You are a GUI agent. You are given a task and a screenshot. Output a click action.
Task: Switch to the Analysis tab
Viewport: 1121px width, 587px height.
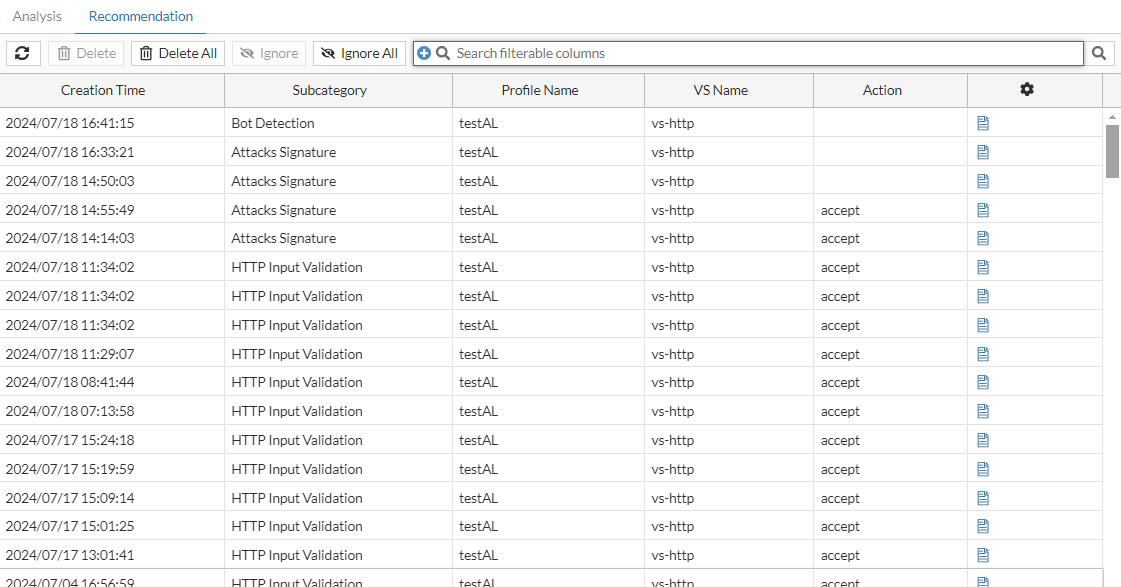coord(37,16)
